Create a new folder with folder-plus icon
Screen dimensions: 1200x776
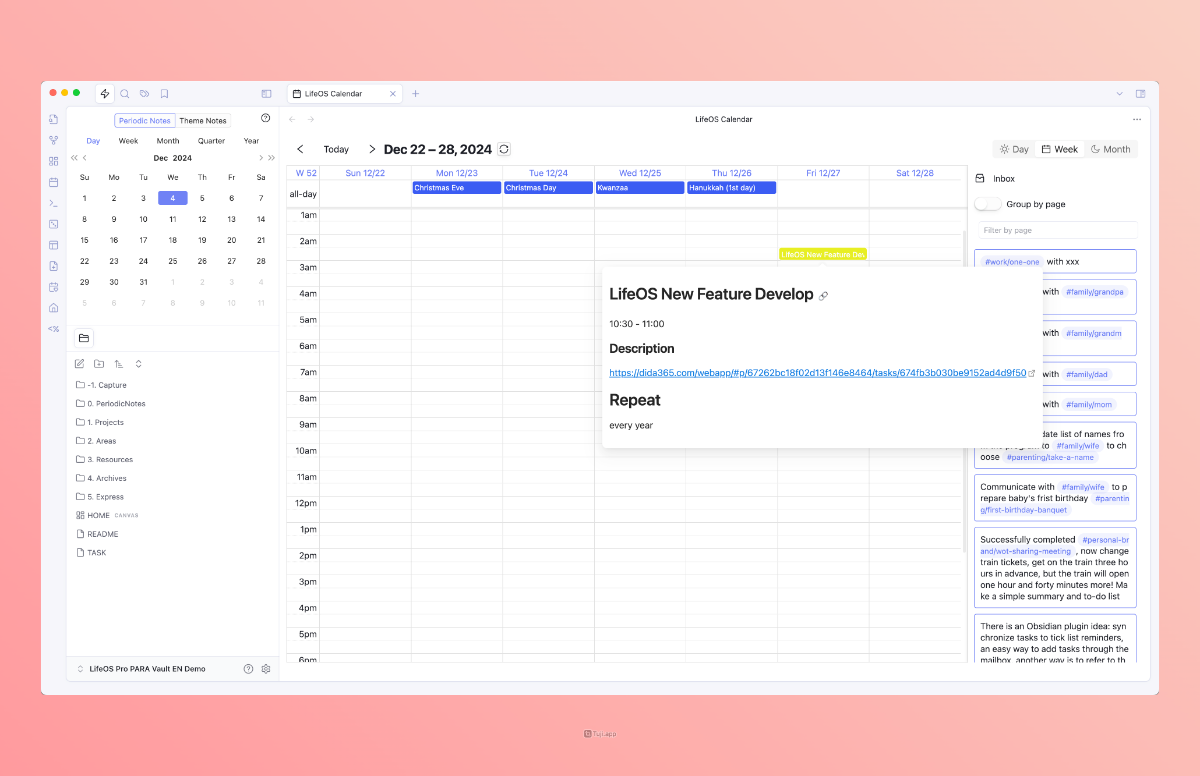99,364
